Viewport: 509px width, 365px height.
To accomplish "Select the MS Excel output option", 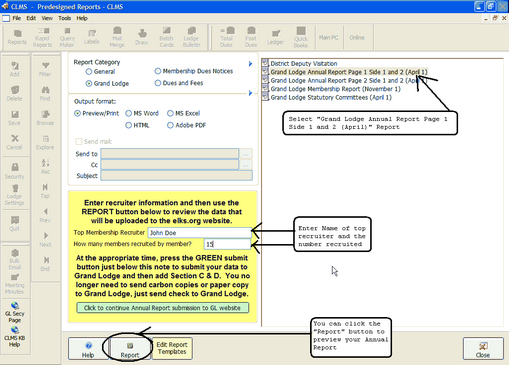I will [183, 113].
